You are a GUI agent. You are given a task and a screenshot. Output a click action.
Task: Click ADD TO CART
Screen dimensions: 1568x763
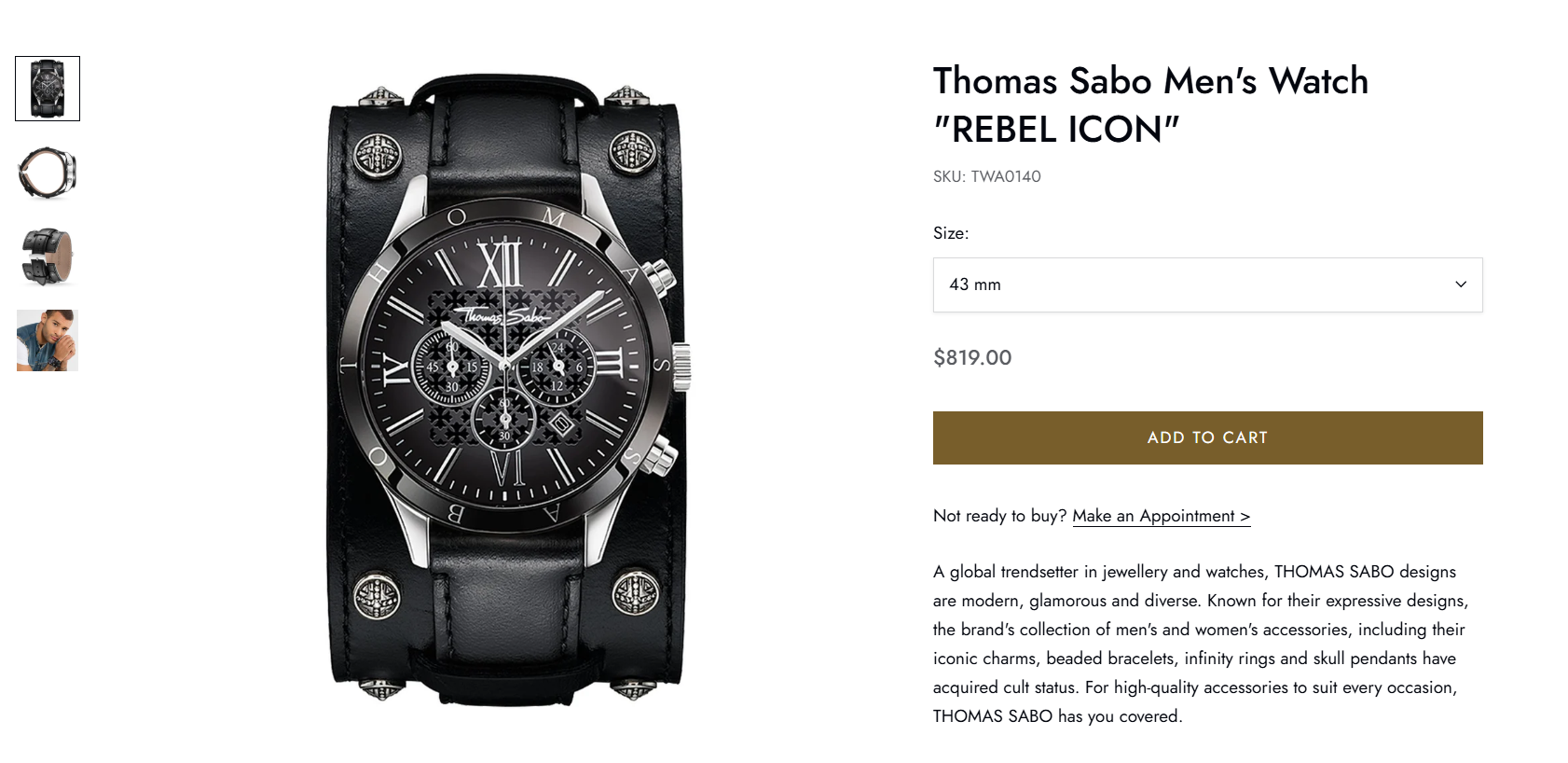(x=1207, y=437)
